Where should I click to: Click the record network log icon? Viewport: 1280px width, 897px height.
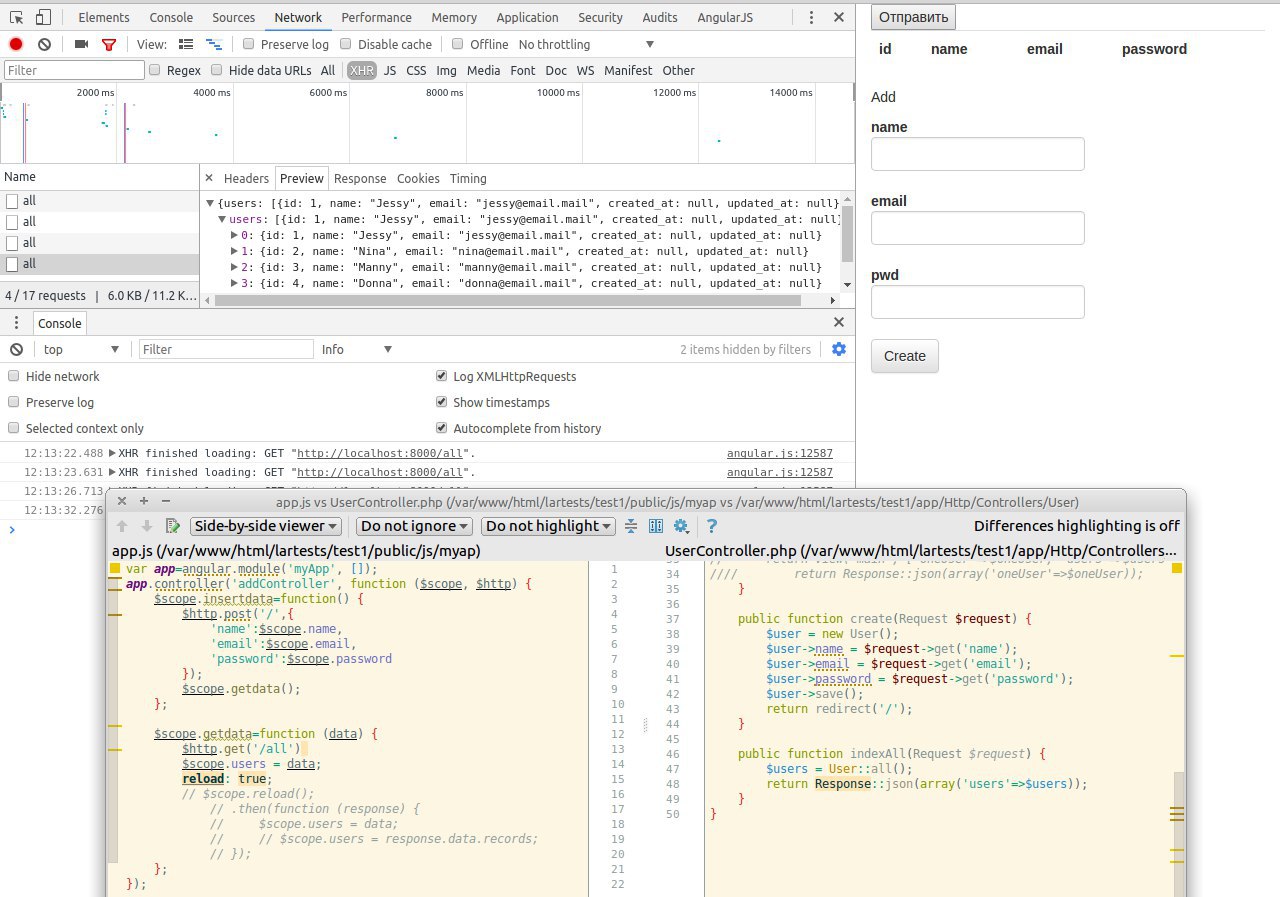(x=16, y=44)
